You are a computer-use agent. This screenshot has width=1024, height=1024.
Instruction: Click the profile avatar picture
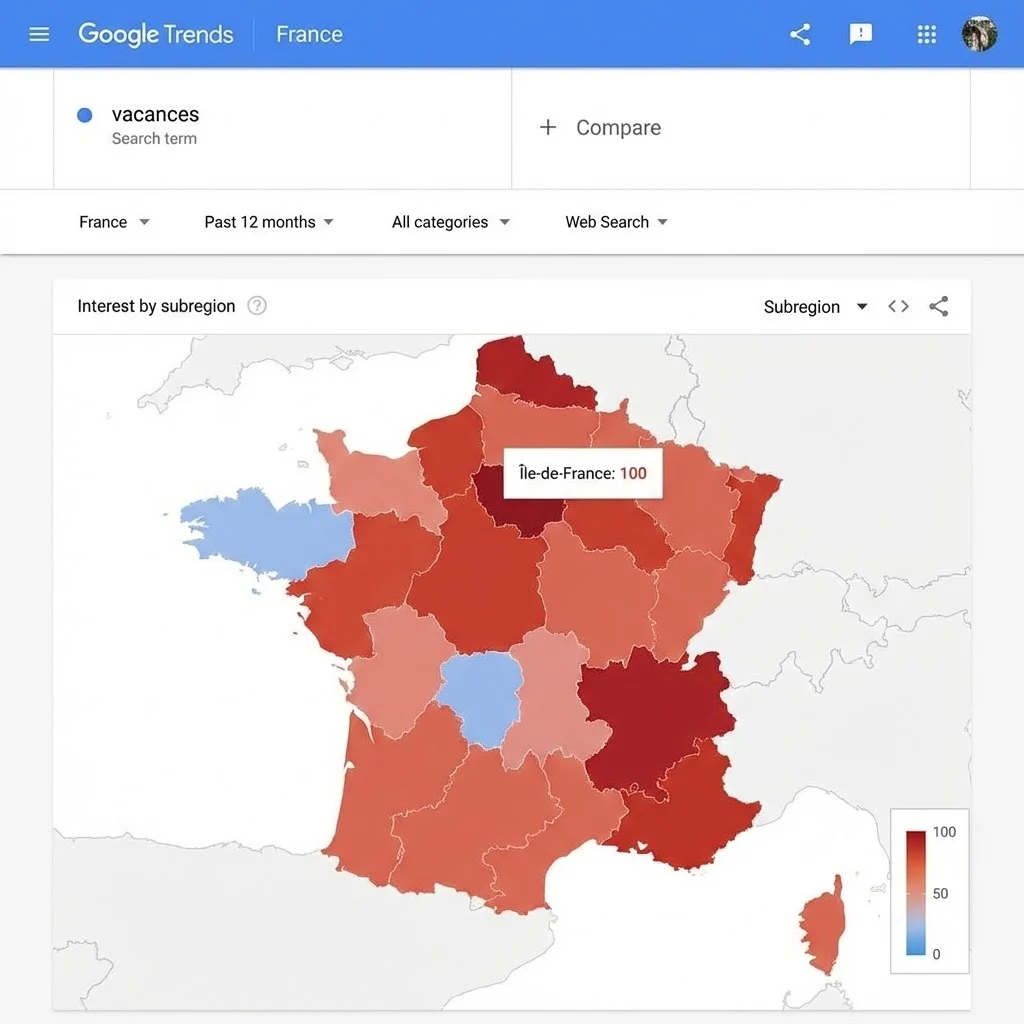[x=979, y=33]
